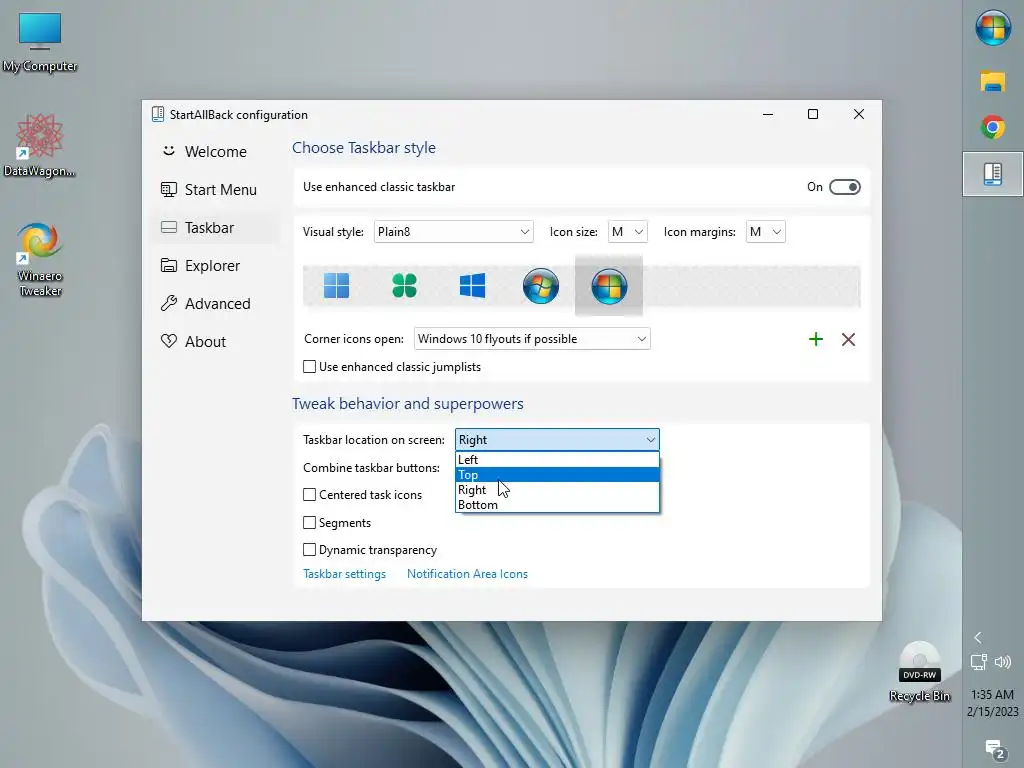Open Start orb on the right taskbar
1024x768 pixels.
993,27
